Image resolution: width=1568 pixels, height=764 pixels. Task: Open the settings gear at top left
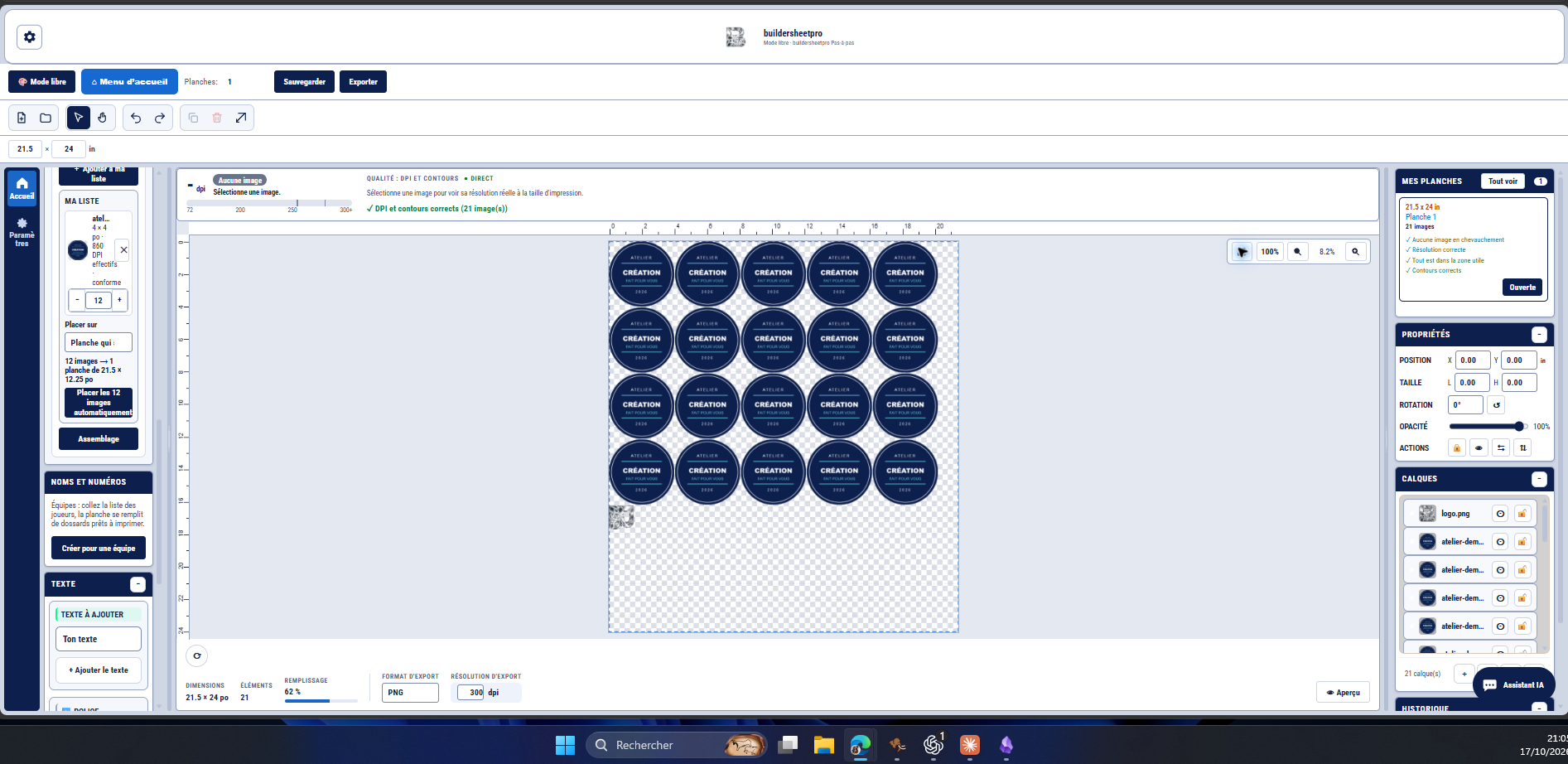click(30, 37)
